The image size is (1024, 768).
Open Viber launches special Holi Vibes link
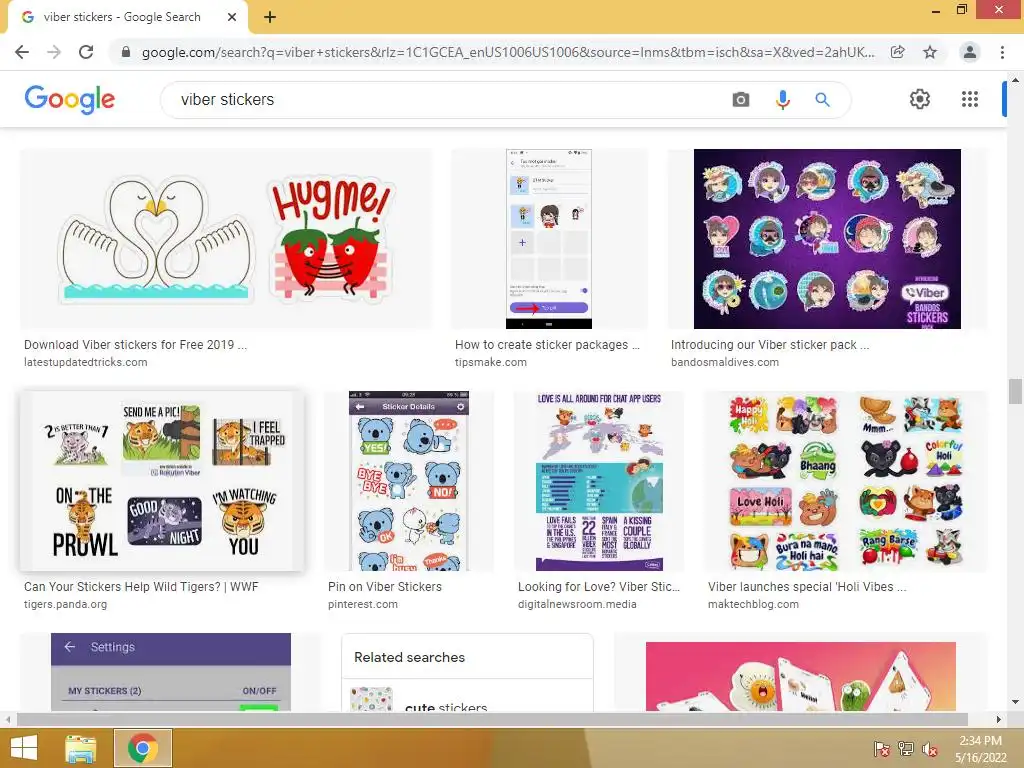(807, 587)
